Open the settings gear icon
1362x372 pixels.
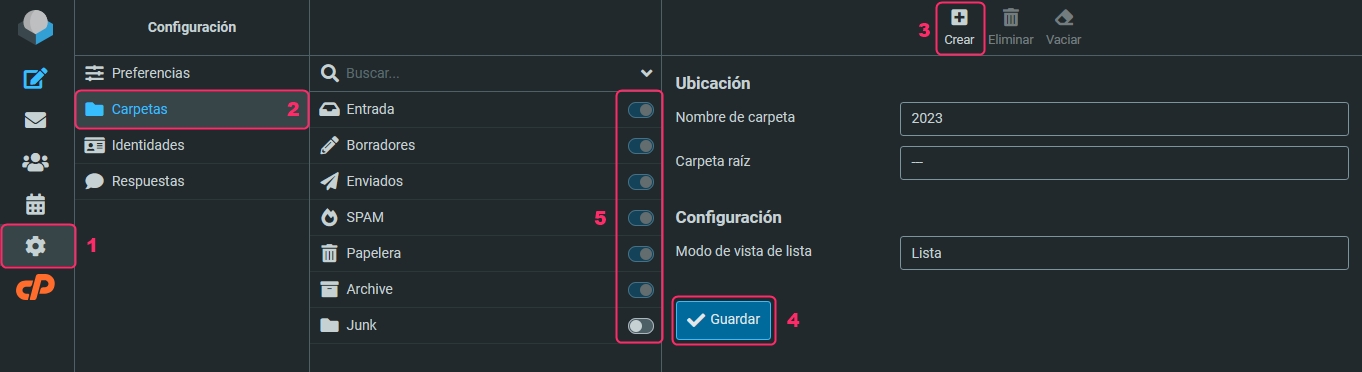[x=36, y=246]
